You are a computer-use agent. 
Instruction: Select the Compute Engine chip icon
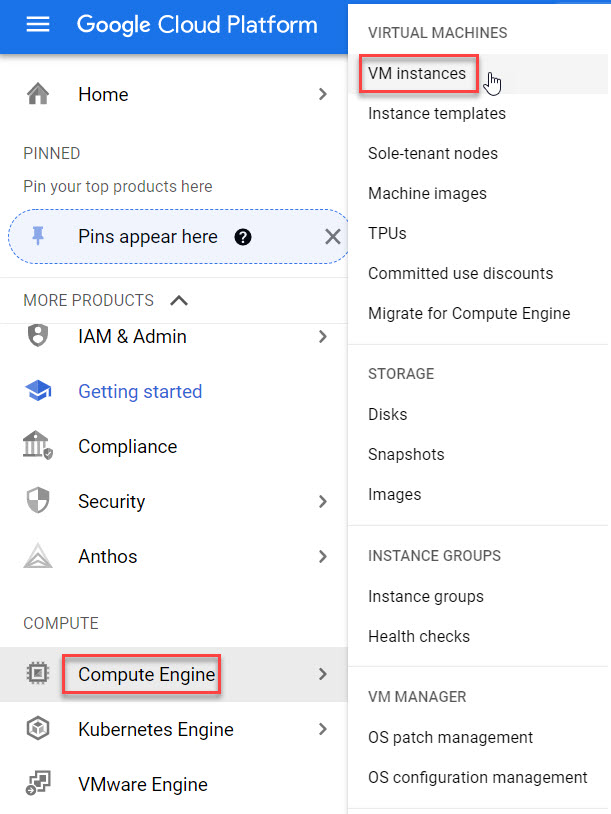37,674
